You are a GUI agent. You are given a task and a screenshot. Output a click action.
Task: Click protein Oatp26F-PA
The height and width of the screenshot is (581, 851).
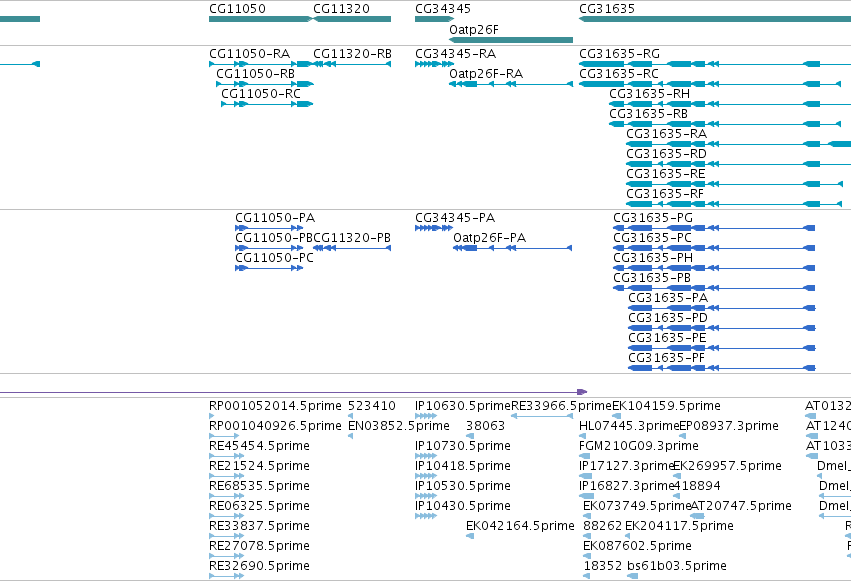coord(513,248)
